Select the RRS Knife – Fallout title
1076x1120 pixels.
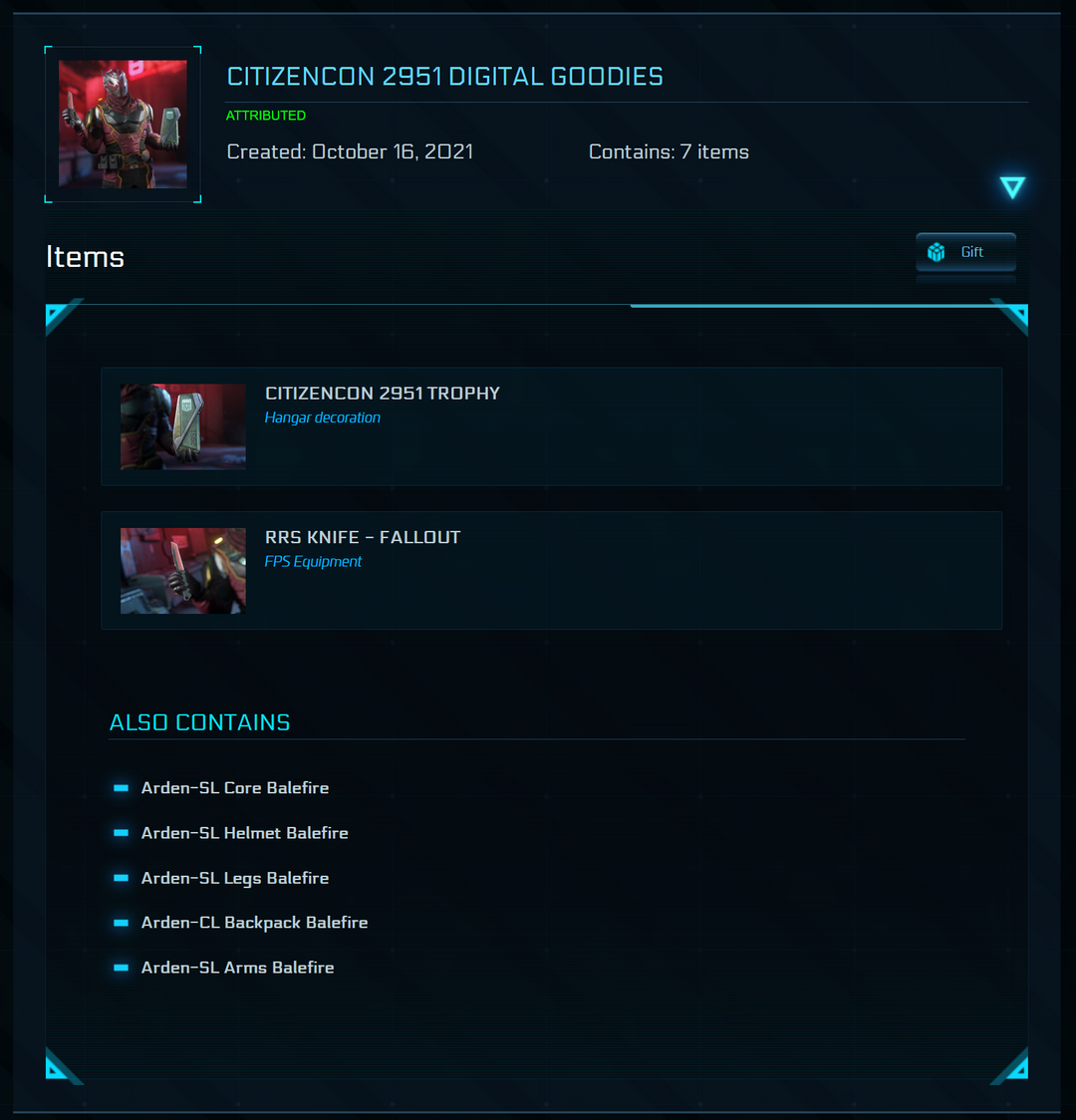(363, 537)
